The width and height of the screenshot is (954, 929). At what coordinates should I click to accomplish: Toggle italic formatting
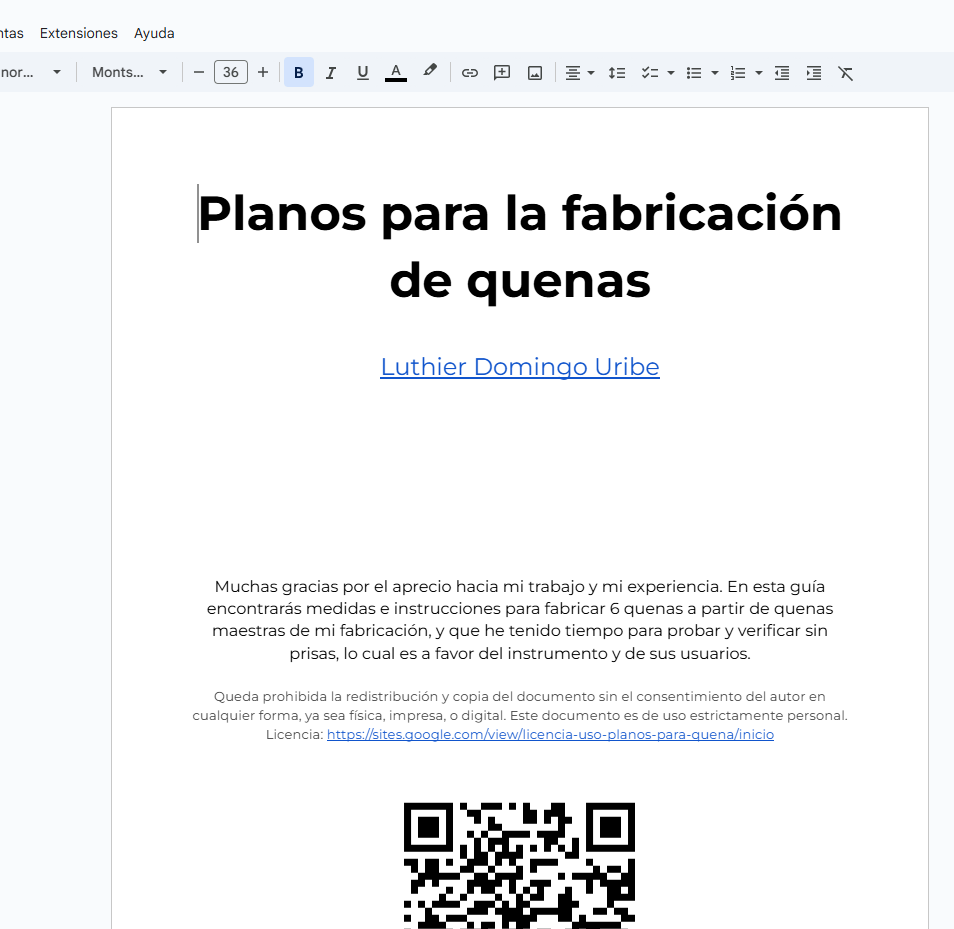click(x=330, y=72)
